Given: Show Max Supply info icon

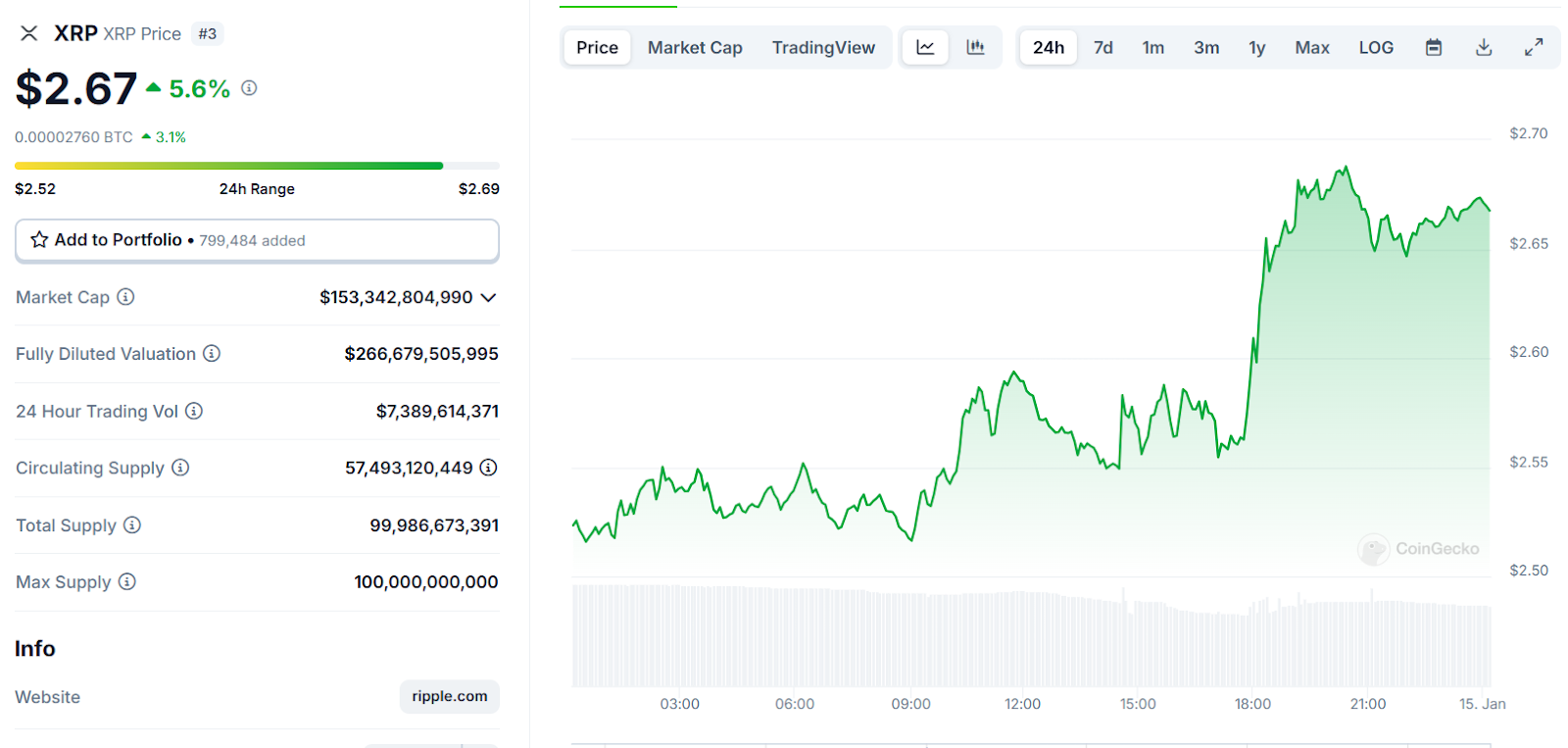Looking at the screenshot, I should [x=127, y=582].
